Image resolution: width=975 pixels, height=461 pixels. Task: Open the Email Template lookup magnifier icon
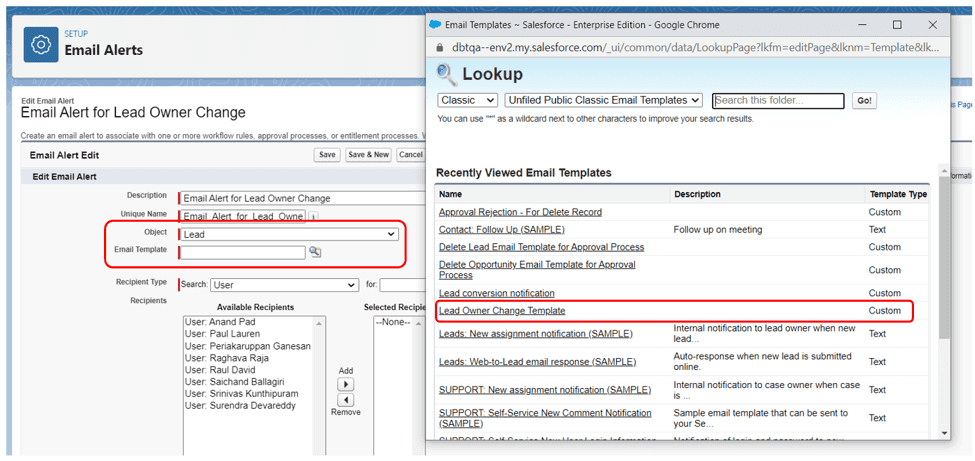click(x=315, y=252)
